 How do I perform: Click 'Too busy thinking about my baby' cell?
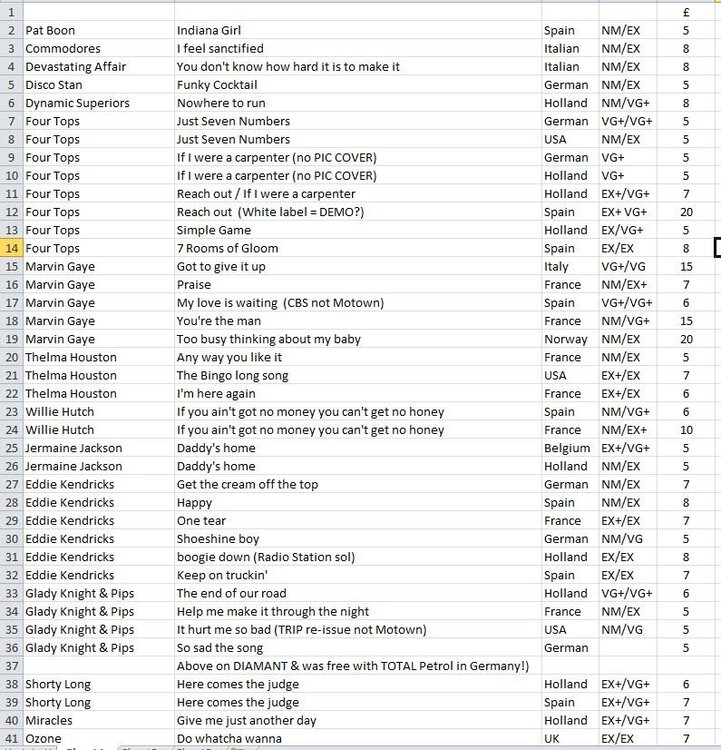coord(358,339)
